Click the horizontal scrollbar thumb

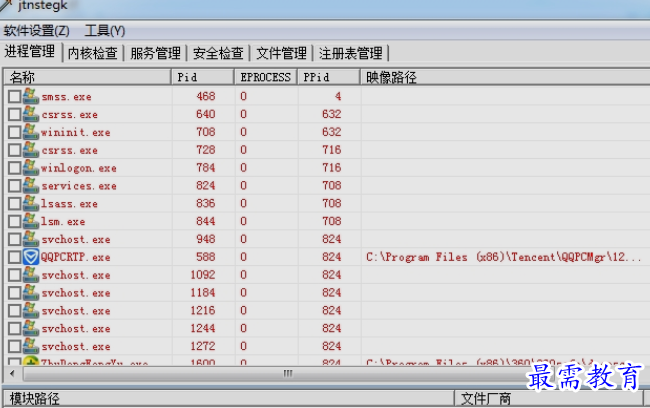(288, 374)
